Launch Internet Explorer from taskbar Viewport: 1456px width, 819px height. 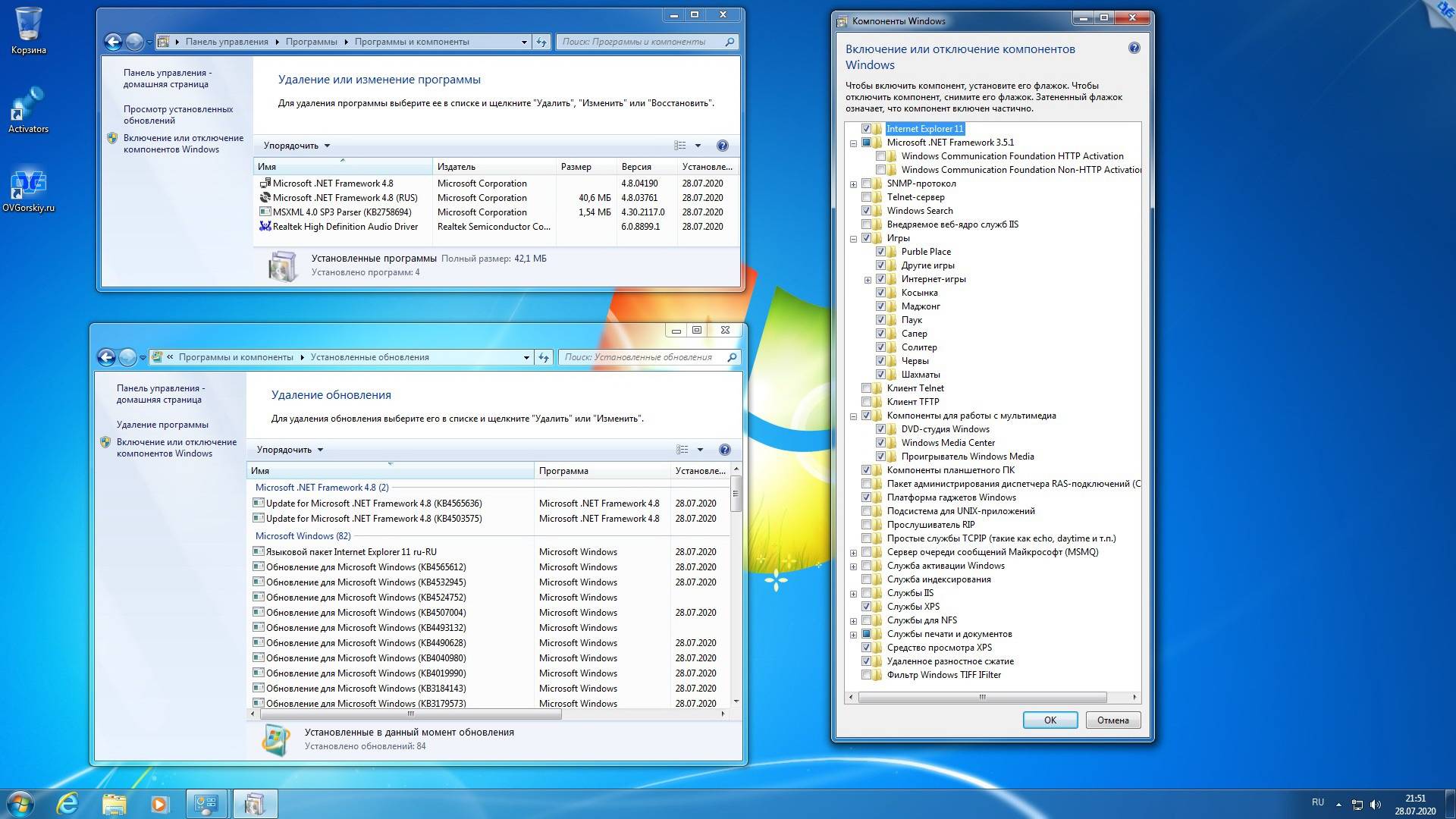coord(67,804)
